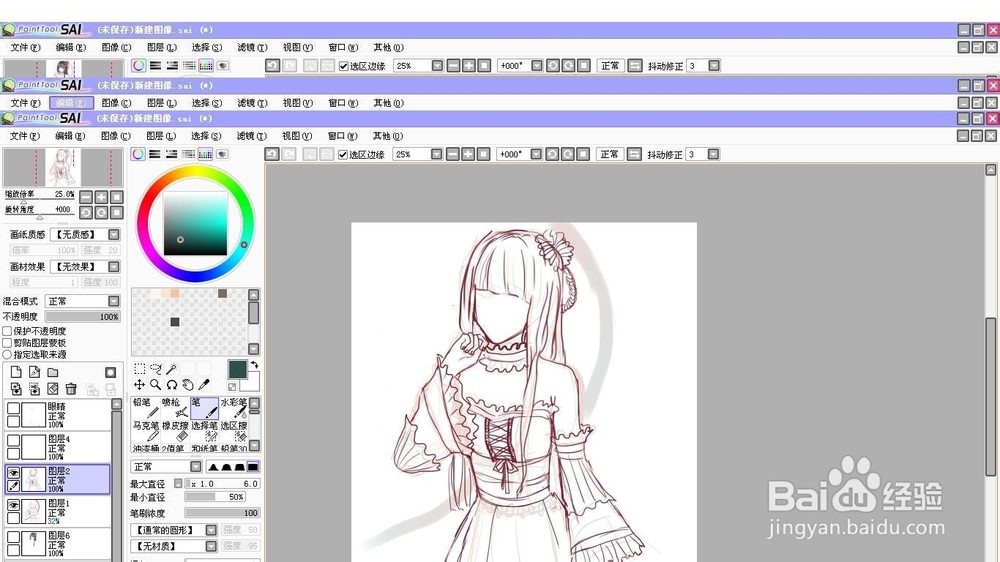Select the lasso selection tool
The width and height of the screenshot is (1000, 562).
pyautogui.click(x=156, y=369)
